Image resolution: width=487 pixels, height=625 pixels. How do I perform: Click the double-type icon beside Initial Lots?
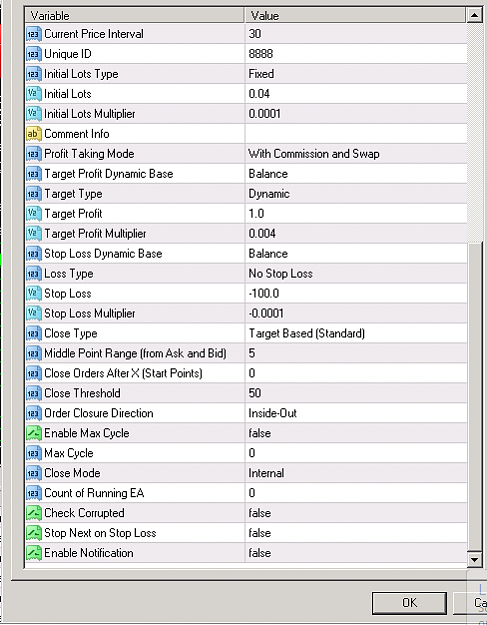pos(34,94)
